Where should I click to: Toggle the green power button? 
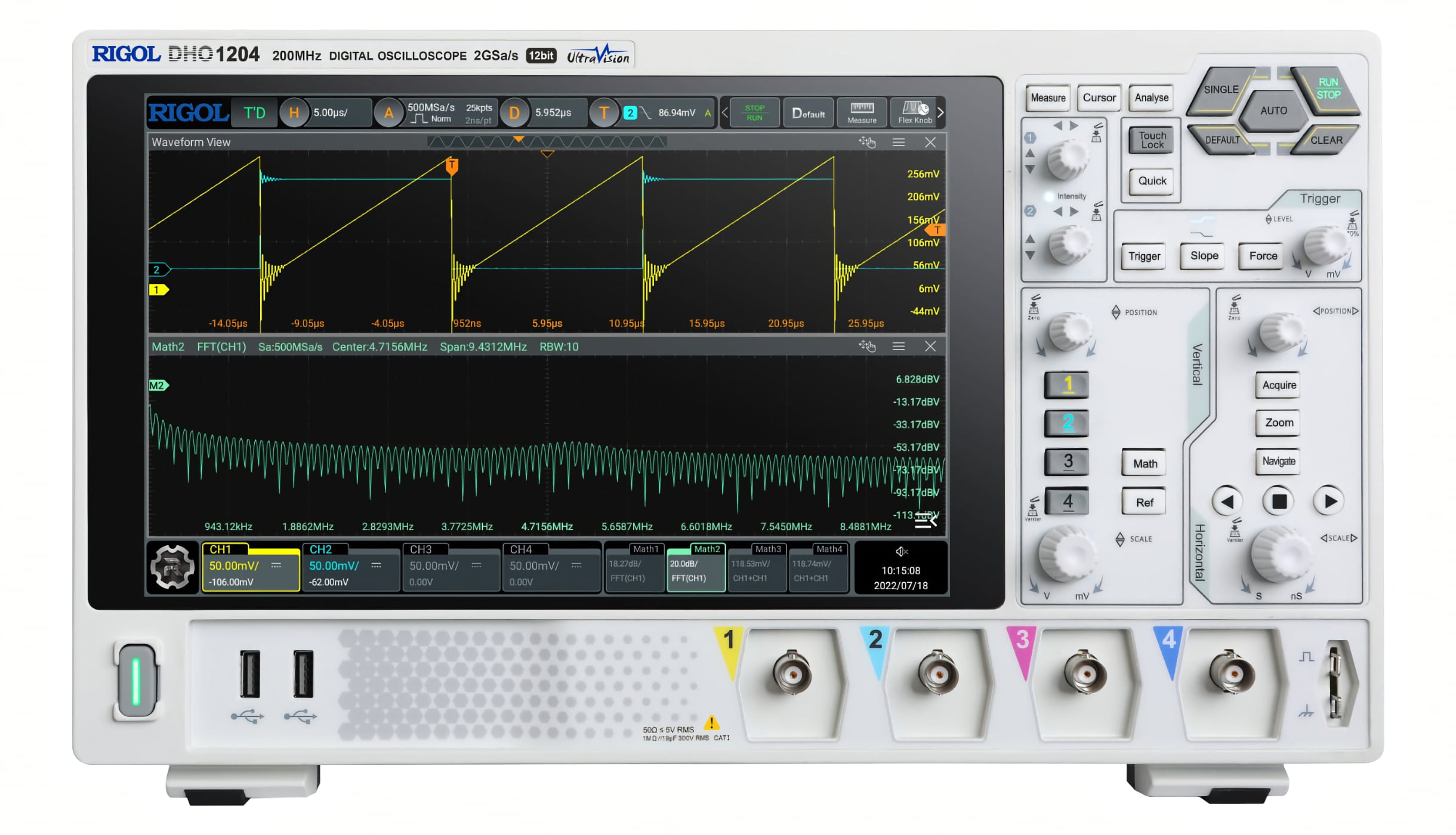point(136,681)
